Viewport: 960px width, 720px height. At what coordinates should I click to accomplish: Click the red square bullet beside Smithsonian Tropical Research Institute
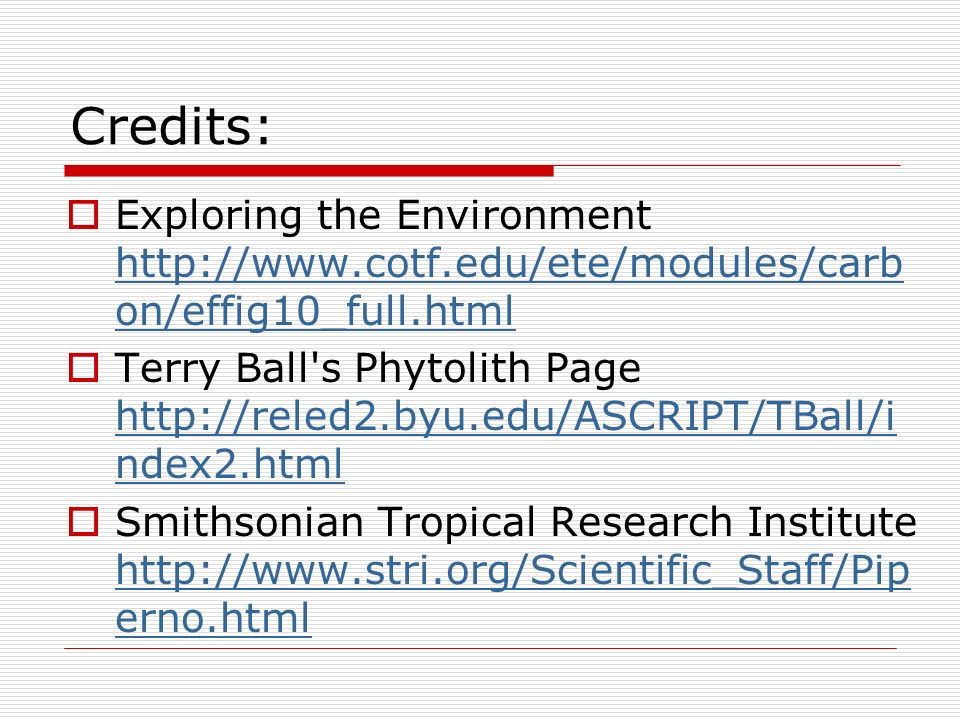tap(83, 522)
